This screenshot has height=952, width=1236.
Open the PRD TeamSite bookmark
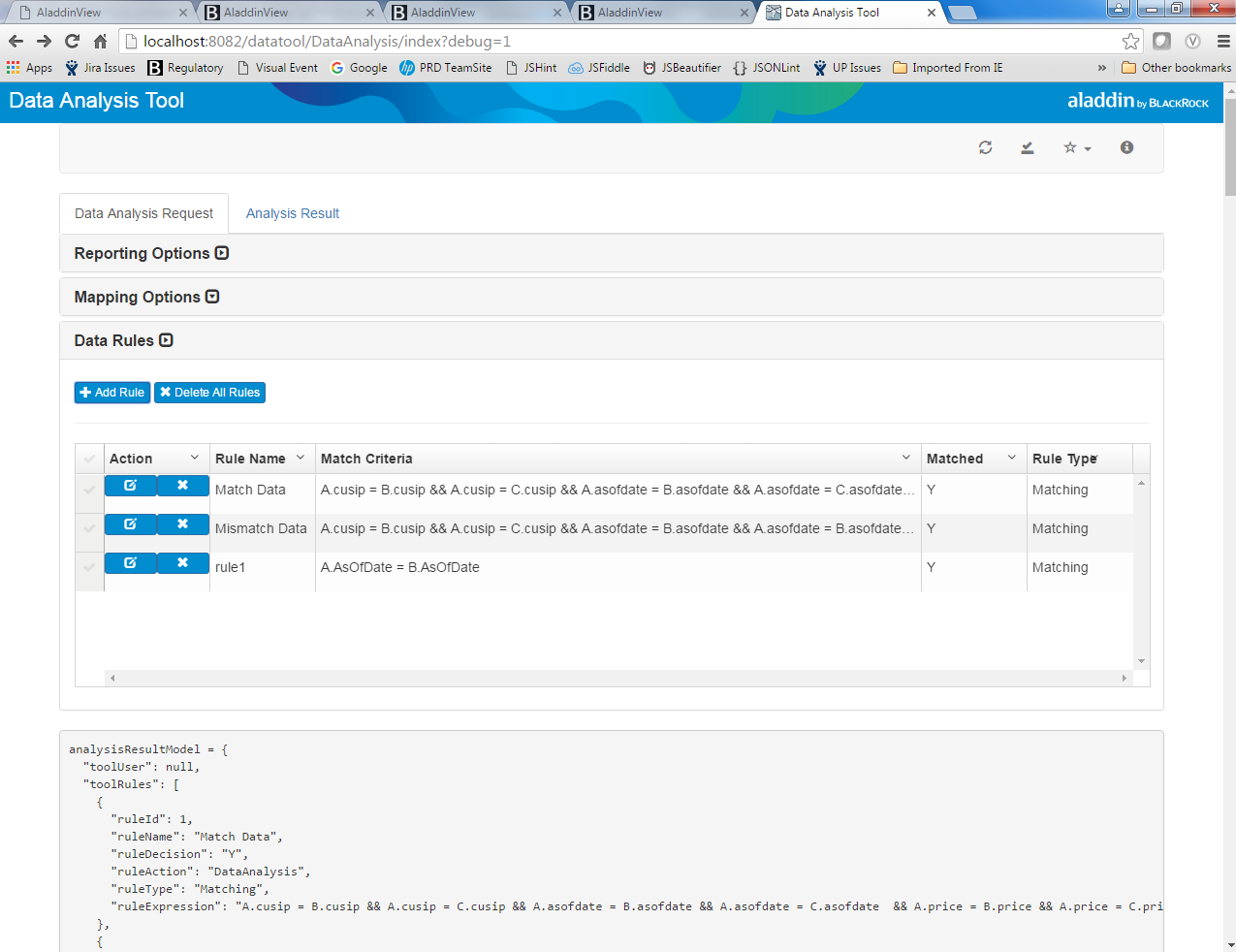[446, 68]
